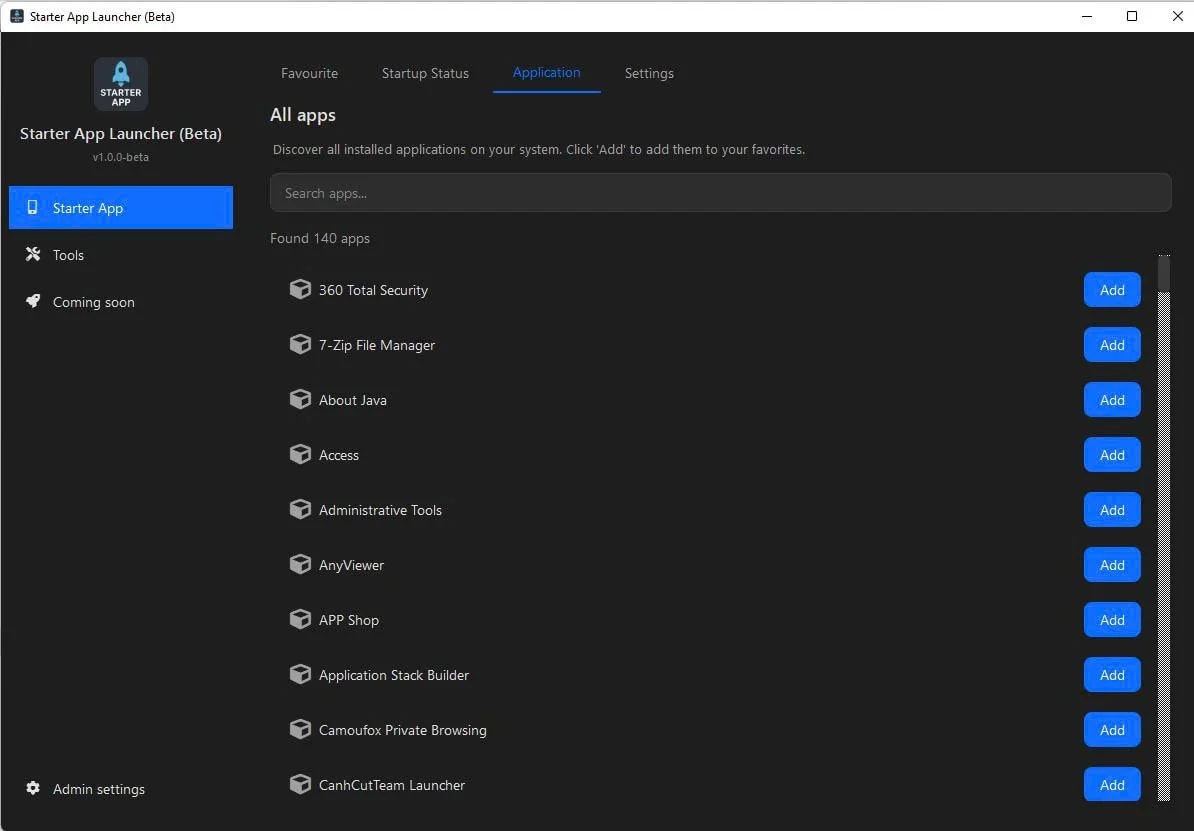The height and width of the screenshot is (831, 1194).
Task: Click the Coming soon rocket icon
Action: pos(31,301)
